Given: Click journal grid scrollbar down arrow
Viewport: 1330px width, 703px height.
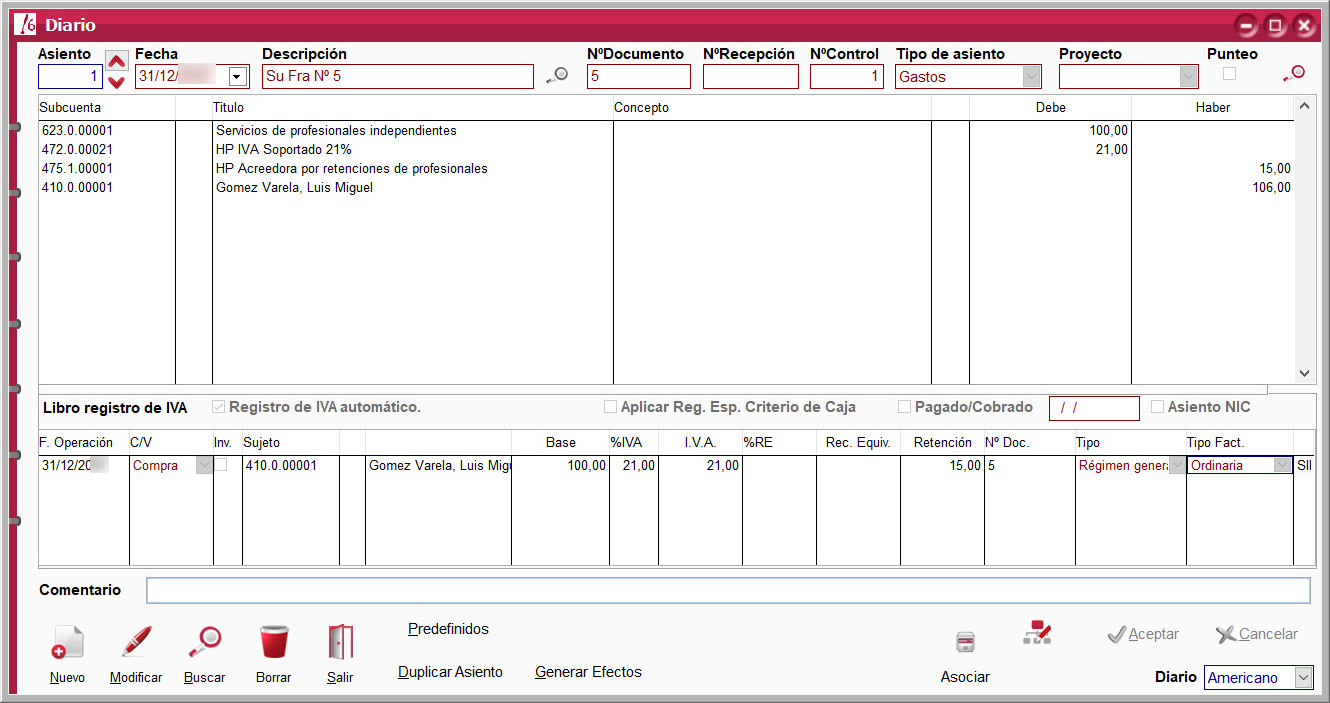Looking at the screenshot, I should [1303, 373].
